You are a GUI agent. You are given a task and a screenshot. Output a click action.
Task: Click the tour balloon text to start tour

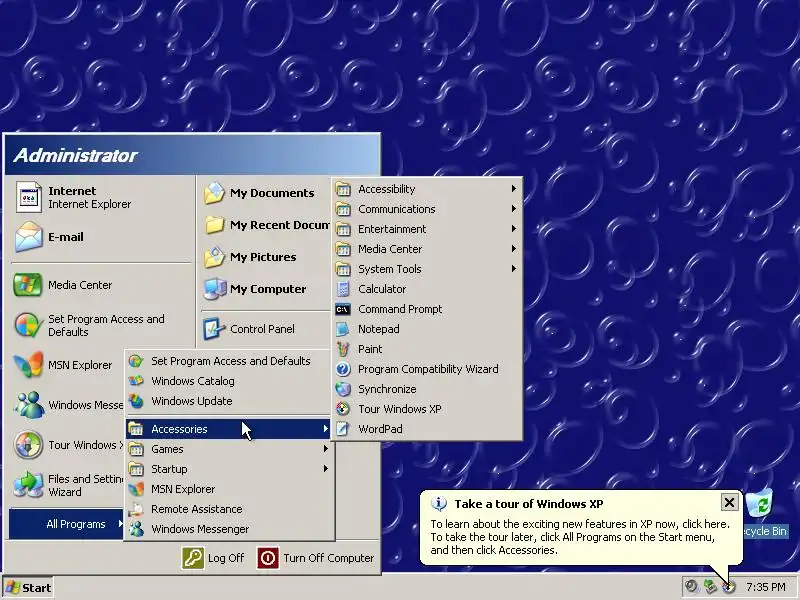[580, 537]
